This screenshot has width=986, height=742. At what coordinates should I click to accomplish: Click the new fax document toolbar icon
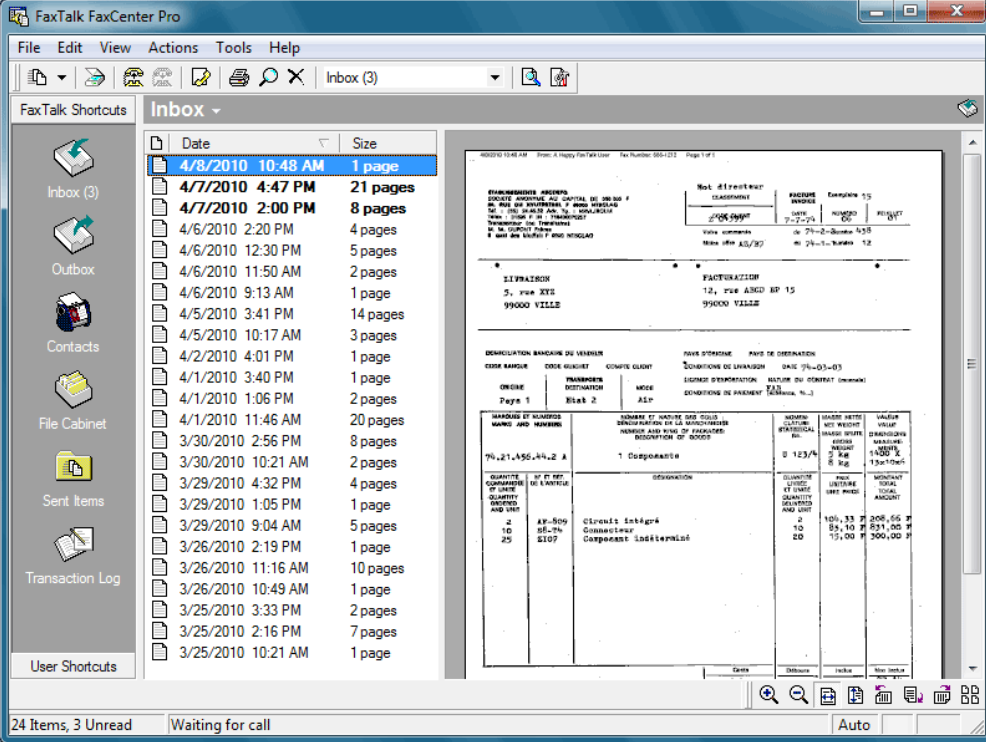(x=37, y=77)
